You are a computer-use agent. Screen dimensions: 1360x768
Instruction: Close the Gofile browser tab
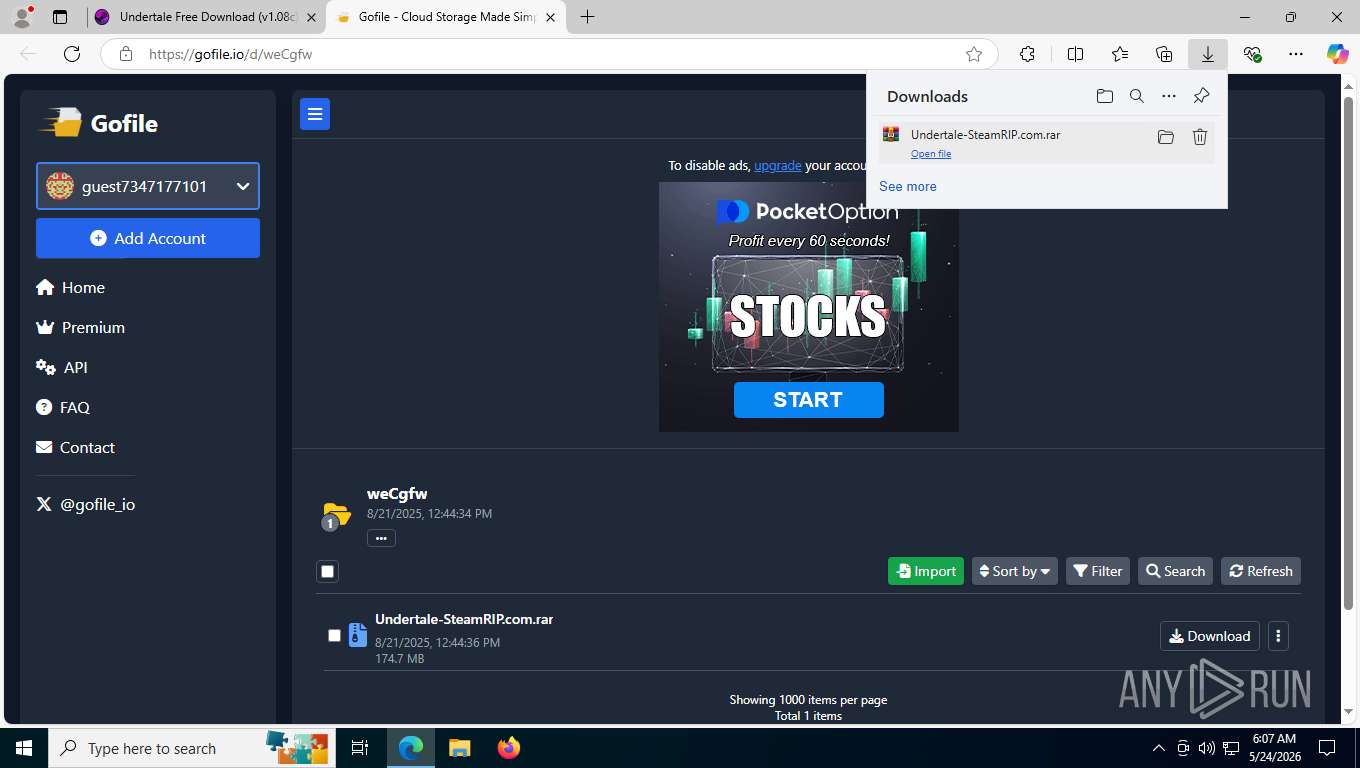coord(550,17)
